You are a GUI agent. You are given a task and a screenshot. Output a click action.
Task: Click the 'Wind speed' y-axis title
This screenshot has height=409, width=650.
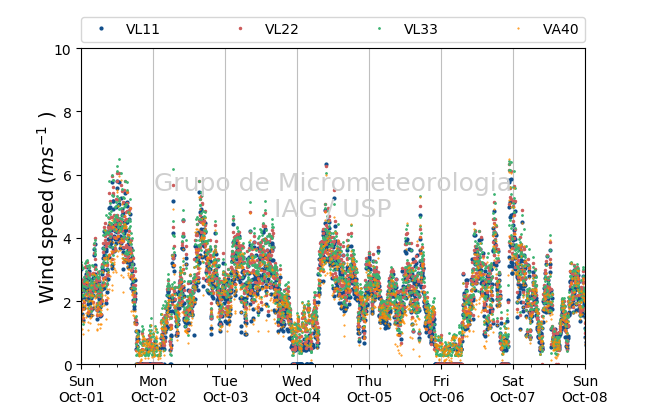pos(46,207)
